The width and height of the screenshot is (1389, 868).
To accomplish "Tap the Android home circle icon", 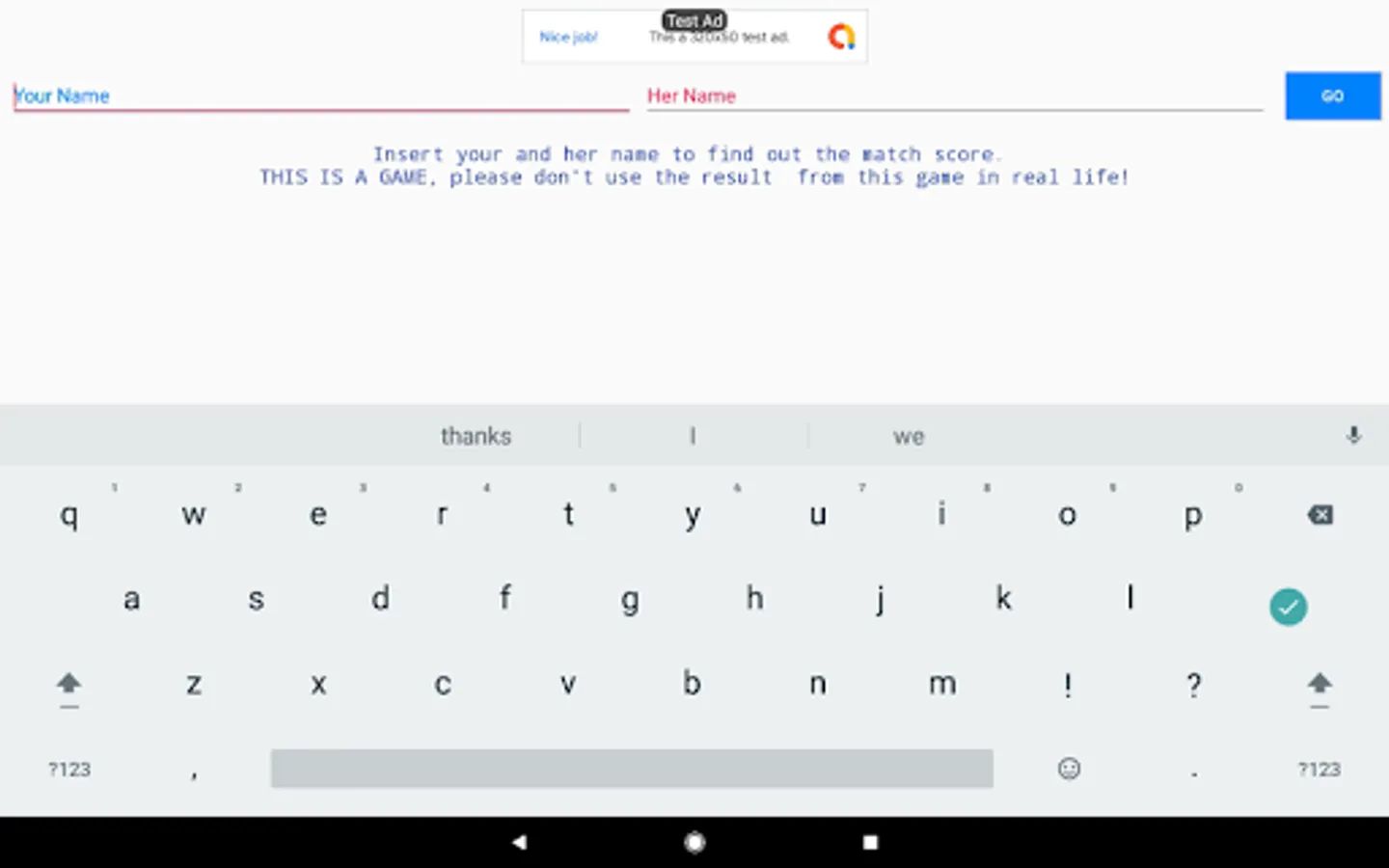I will tap(694, 842).
